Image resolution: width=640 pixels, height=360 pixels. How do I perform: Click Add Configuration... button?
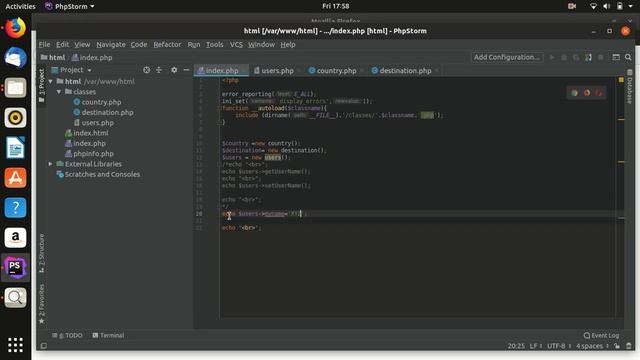pos(507,58)
